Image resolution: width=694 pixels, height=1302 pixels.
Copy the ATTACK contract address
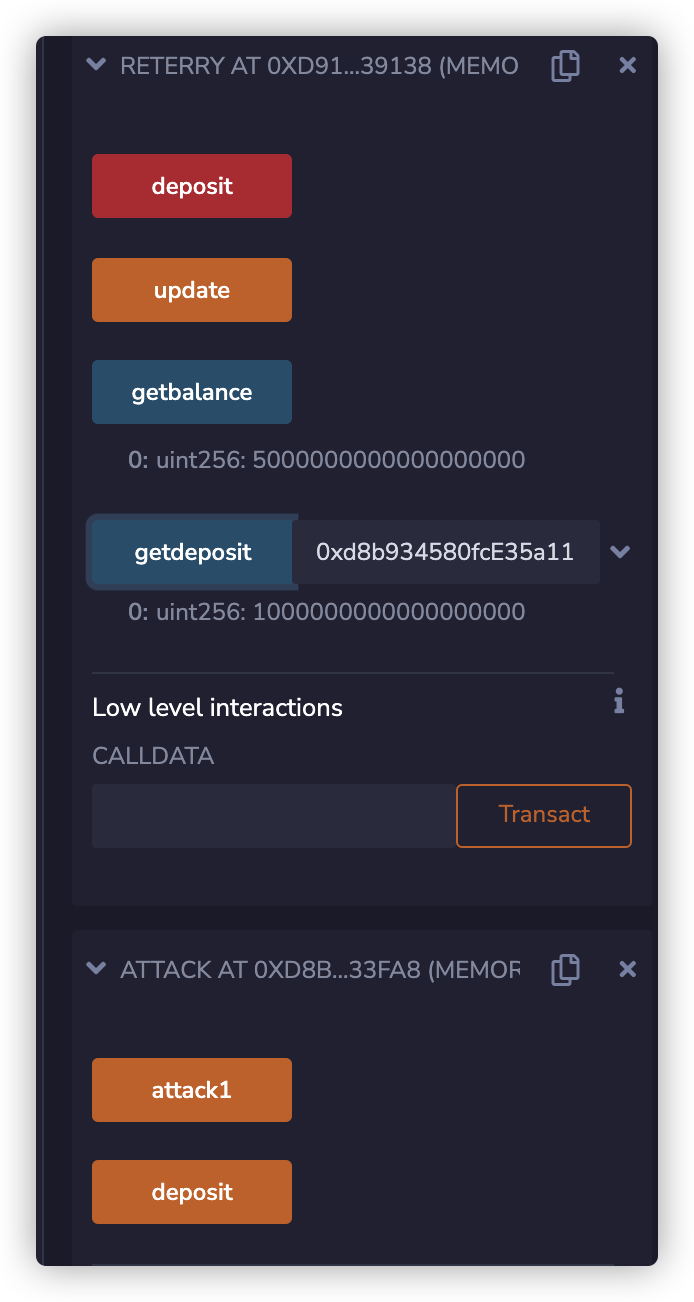[x=565, y=969]
